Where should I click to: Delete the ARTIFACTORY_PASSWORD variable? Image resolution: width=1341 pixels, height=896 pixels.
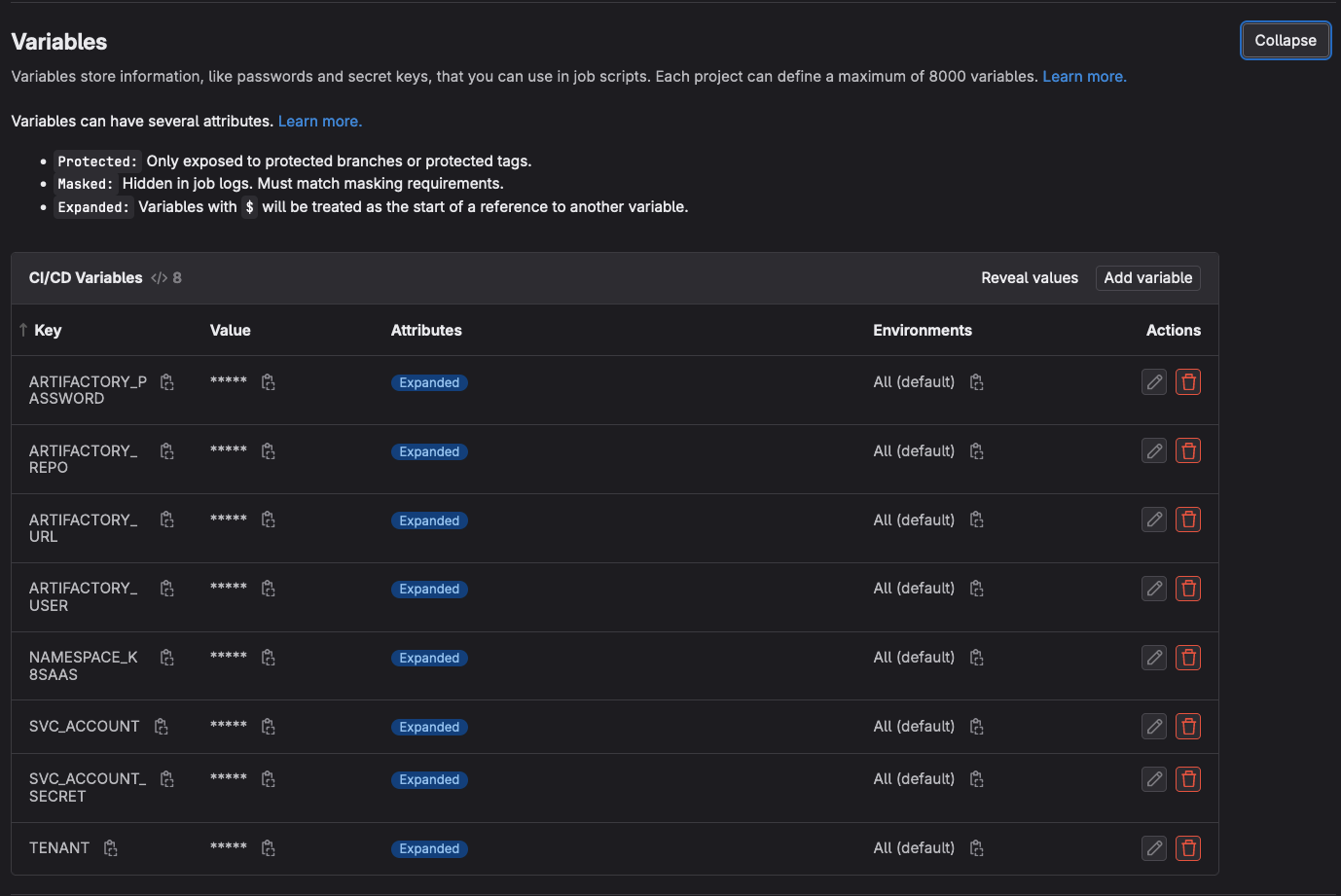point(1188,382)
